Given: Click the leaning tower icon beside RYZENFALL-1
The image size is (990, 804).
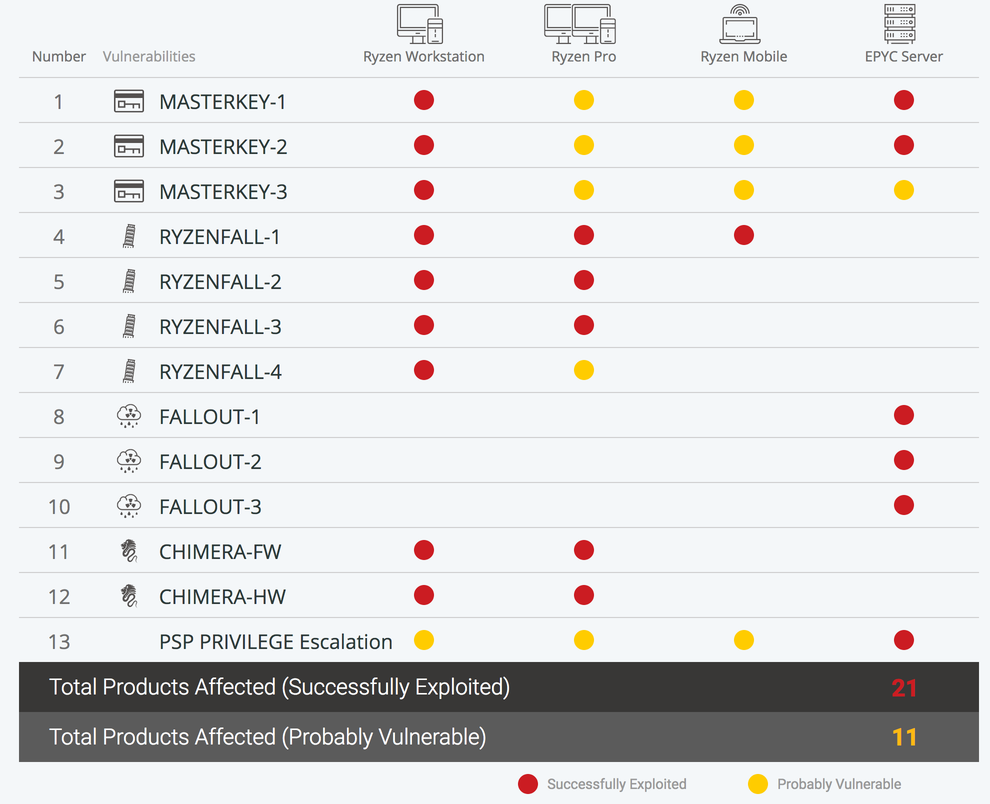Looking at the screenshot, I should pos(129,236).
